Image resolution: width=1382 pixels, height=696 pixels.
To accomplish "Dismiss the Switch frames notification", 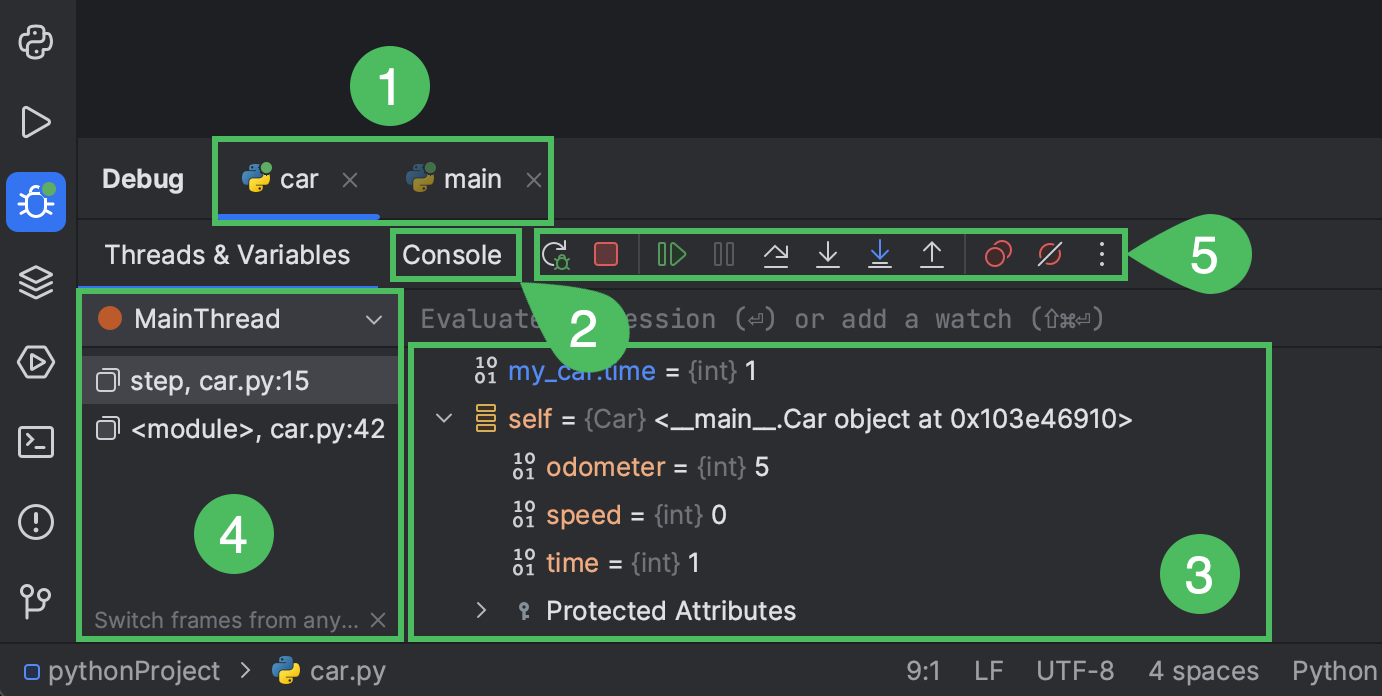I will point(377,619).
